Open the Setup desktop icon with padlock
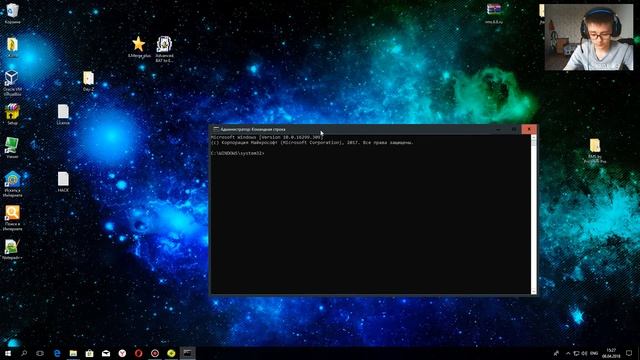Screen dimensions: 640x360 (12, 114)
